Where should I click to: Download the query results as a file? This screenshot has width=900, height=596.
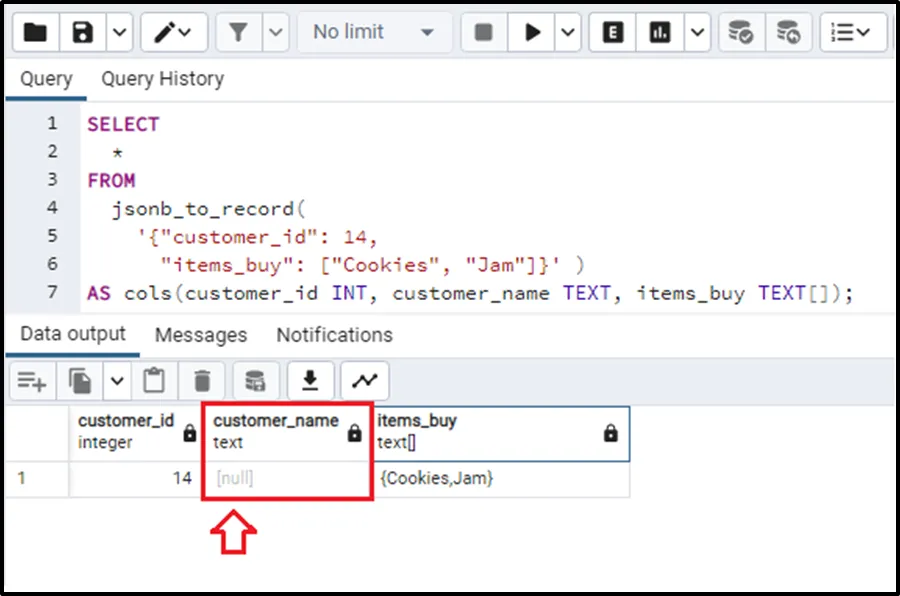pos(310,381)
